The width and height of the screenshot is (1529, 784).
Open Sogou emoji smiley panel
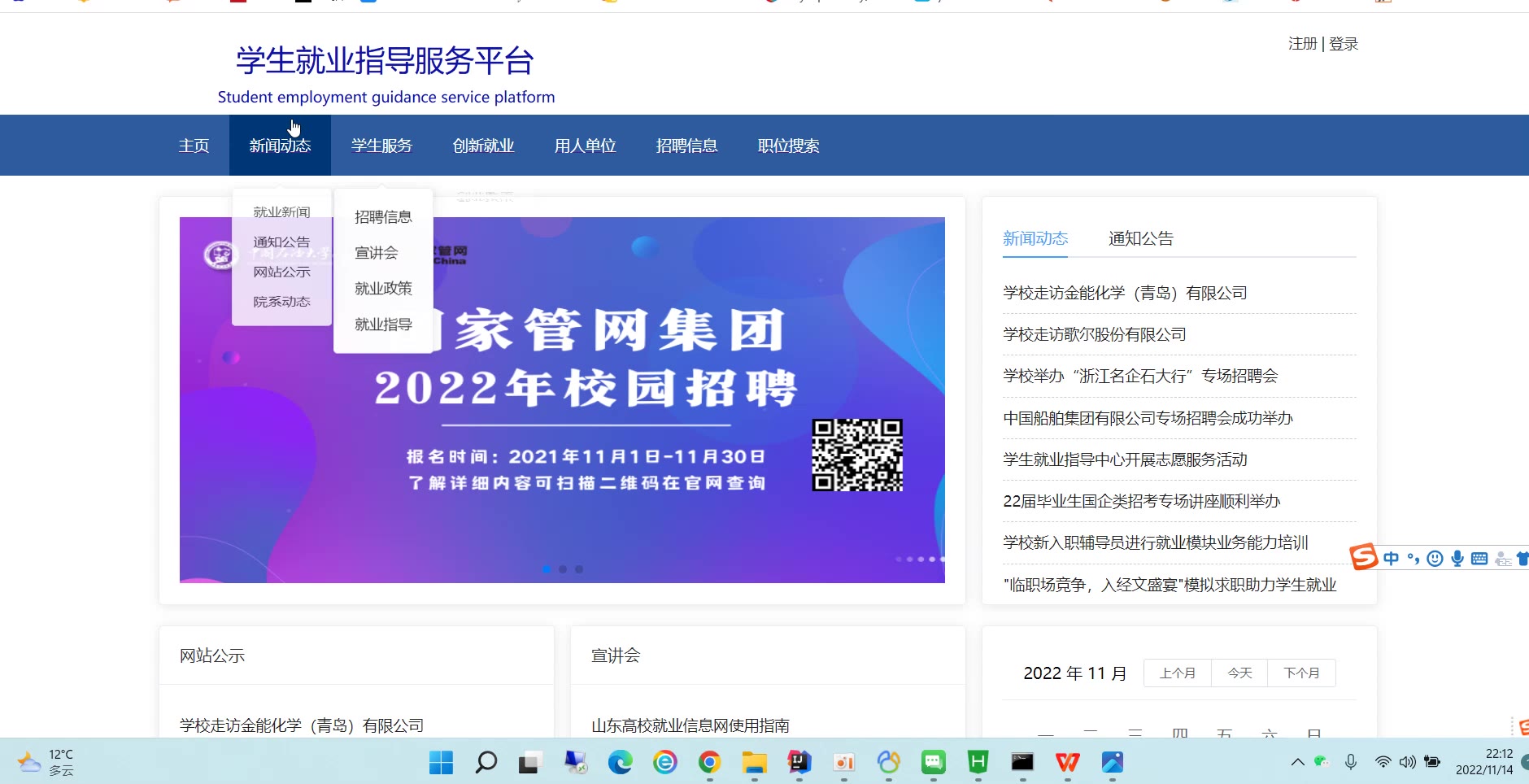point(1435,558)
